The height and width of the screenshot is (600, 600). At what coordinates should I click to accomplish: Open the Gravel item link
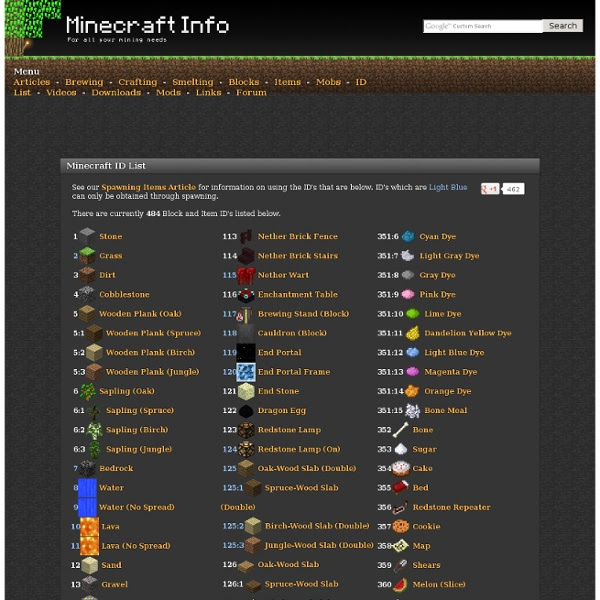click(114, 584)
